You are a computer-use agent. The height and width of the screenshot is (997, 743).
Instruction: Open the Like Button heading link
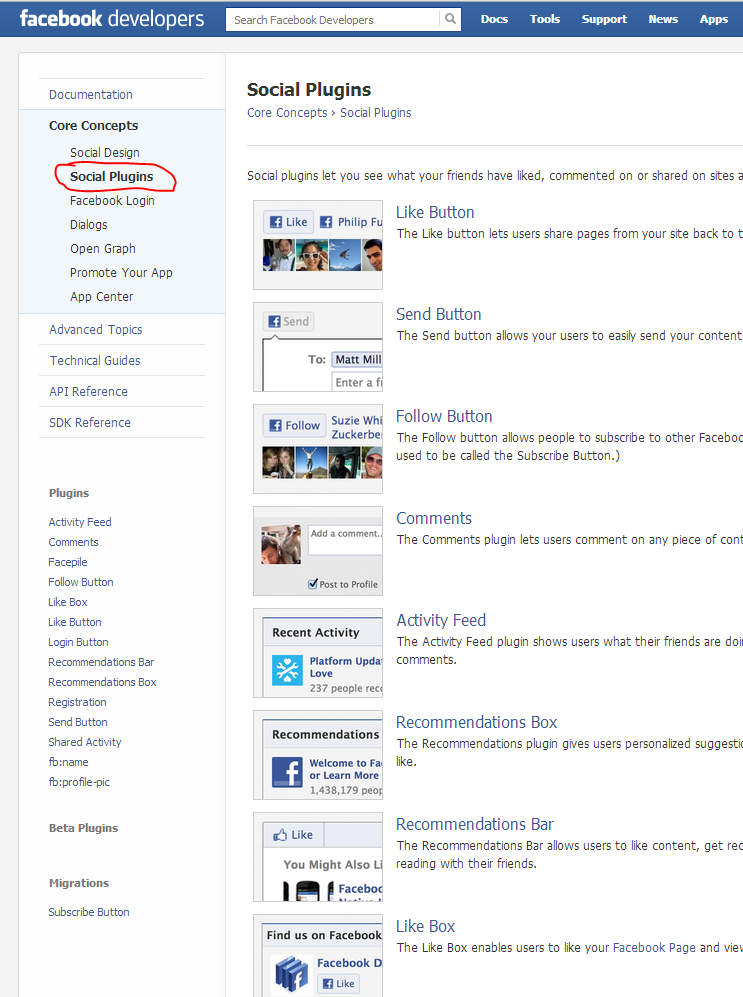coord(435,212)
